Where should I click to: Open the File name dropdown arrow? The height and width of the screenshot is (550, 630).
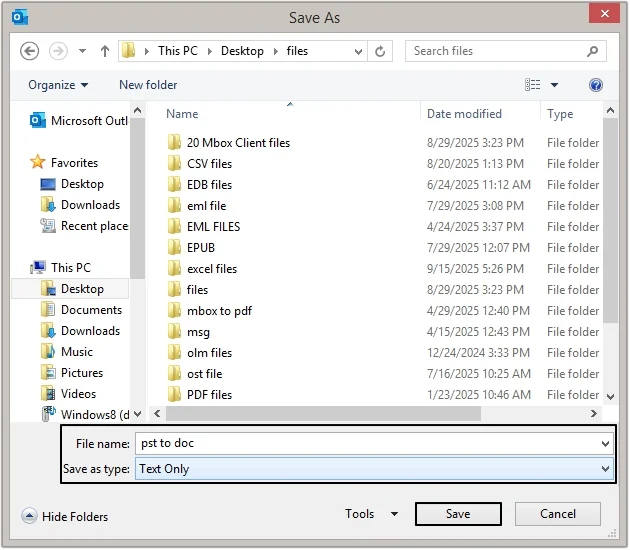605,444
